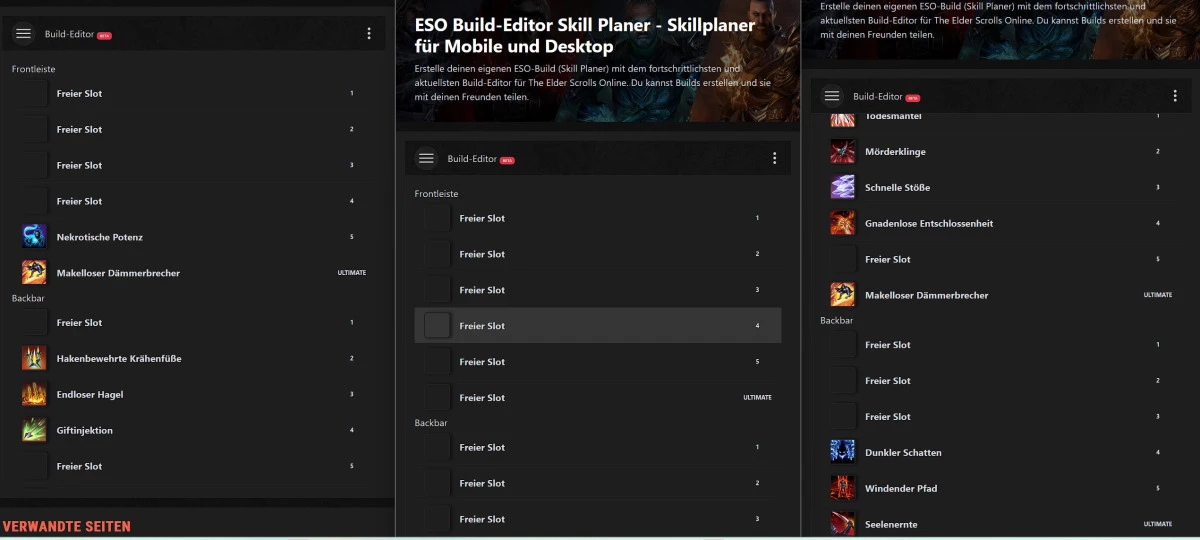Open the hamburger menu in the right Build-Editor panel
Image resolution: width=1200 pixels, height=540 pixels.
pos(832,96)
